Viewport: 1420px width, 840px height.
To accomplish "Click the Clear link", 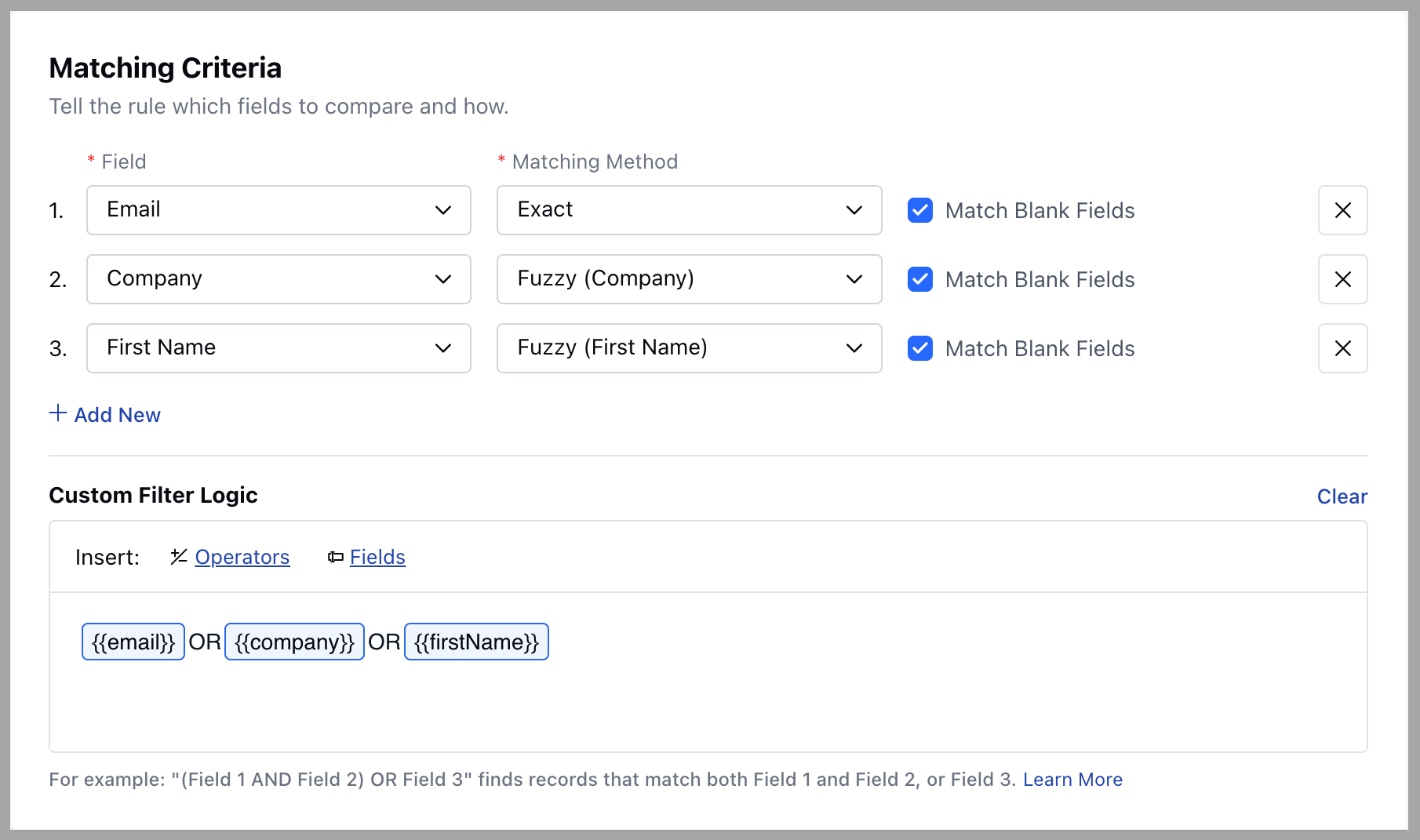I will 1342,496.
